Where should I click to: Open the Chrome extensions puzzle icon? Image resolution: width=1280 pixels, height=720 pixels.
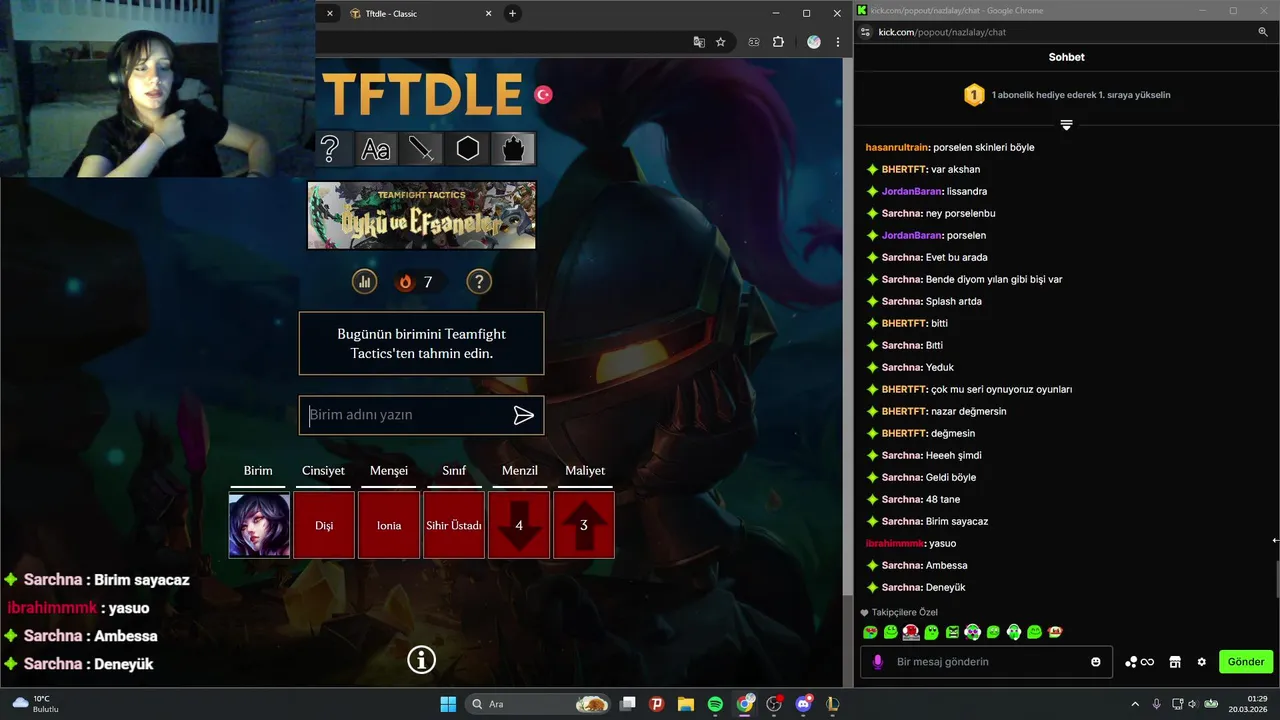tap(779, 42)
